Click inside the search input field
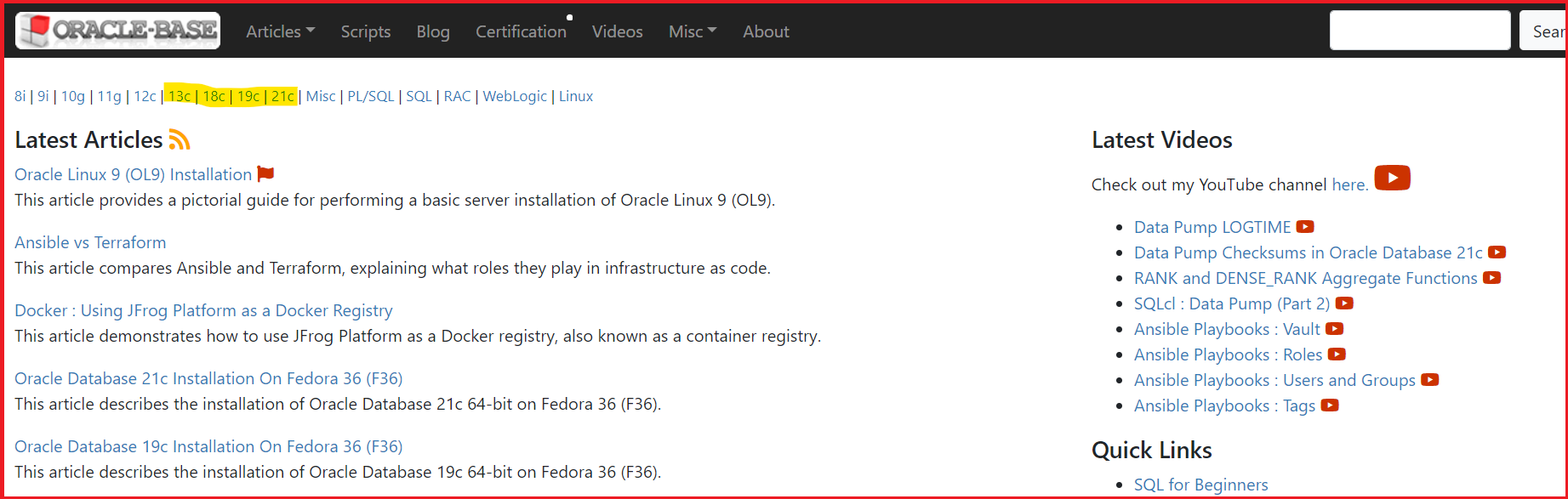Viewport: 1568px width, 499px height. pos(1419,29)
